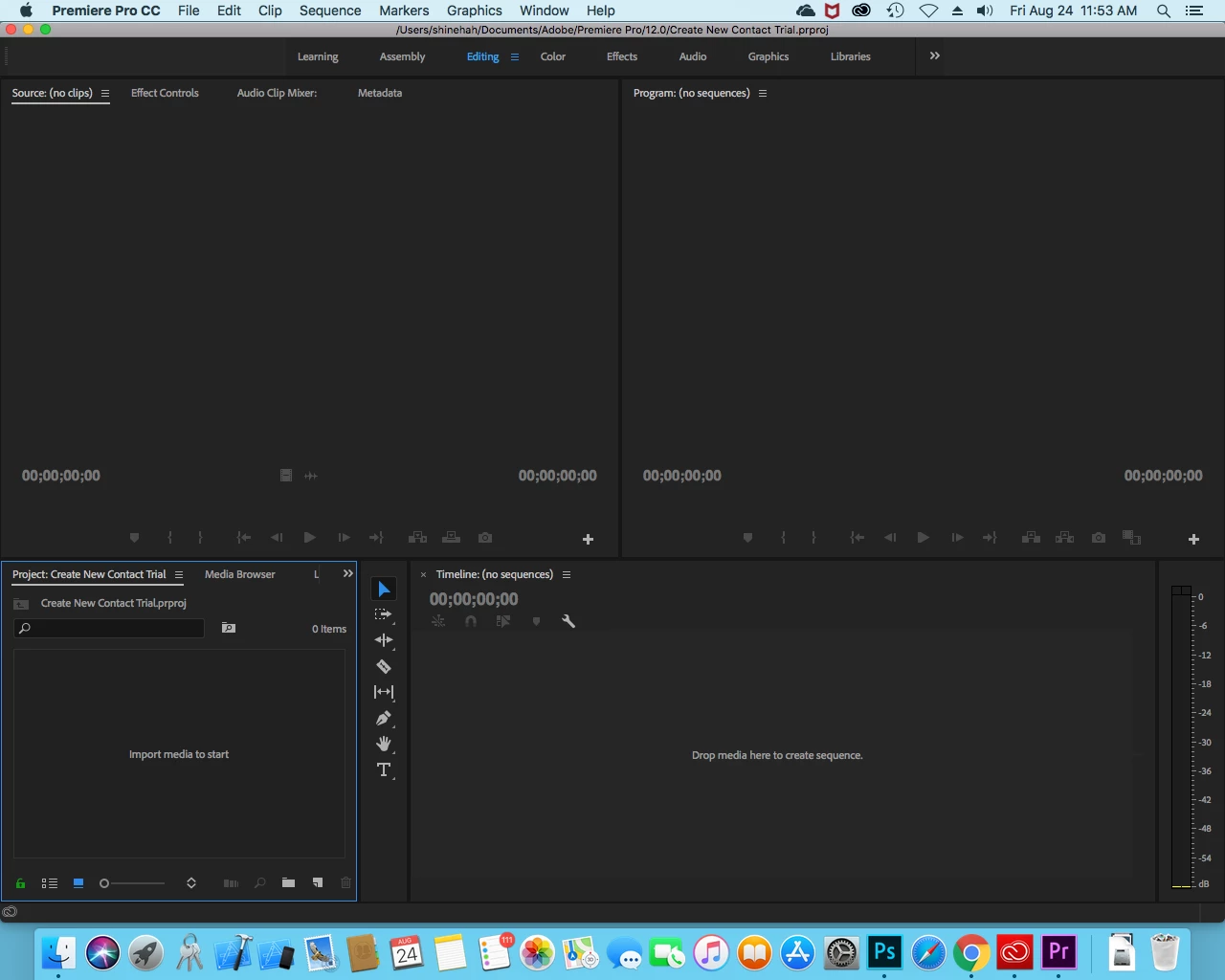The height and width of the screenshot is (980, 1225).
Task: Click the find-folder icon beside Project search field
Action: pos(229,628)
